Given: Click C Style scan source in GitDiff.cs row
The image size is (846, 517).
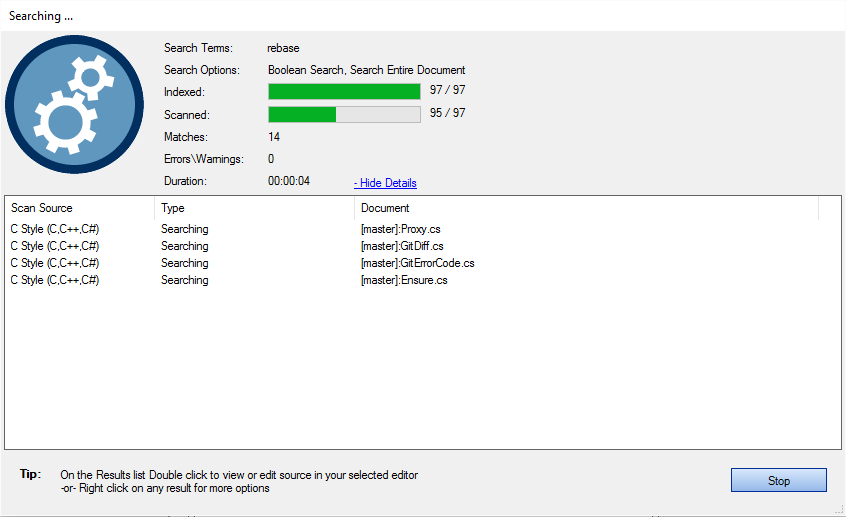Looking at the screenshot, I should click(54, 246).
